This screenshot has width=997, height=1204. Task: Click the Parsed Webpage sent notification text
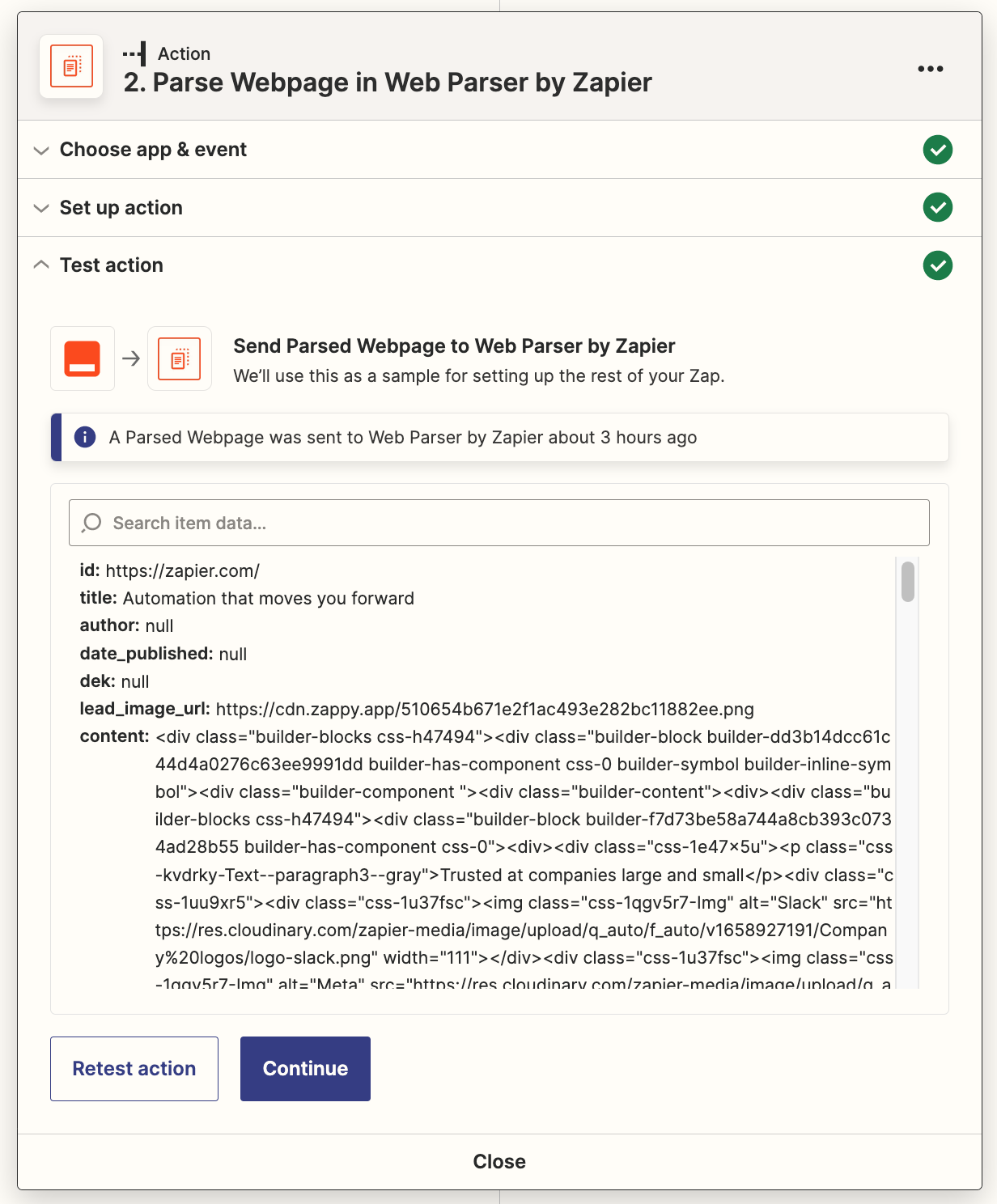pyautogui.click(x=403, y=437)
